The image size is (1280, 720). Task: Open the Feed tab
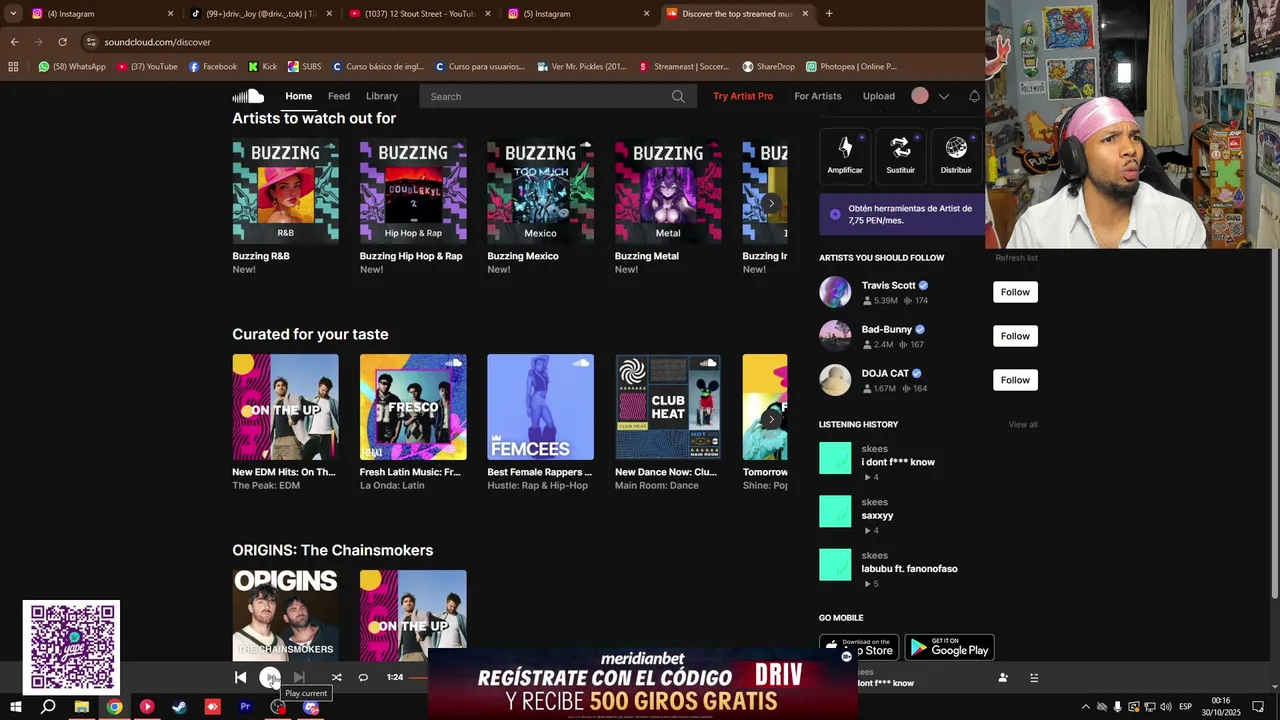[339, 96]
